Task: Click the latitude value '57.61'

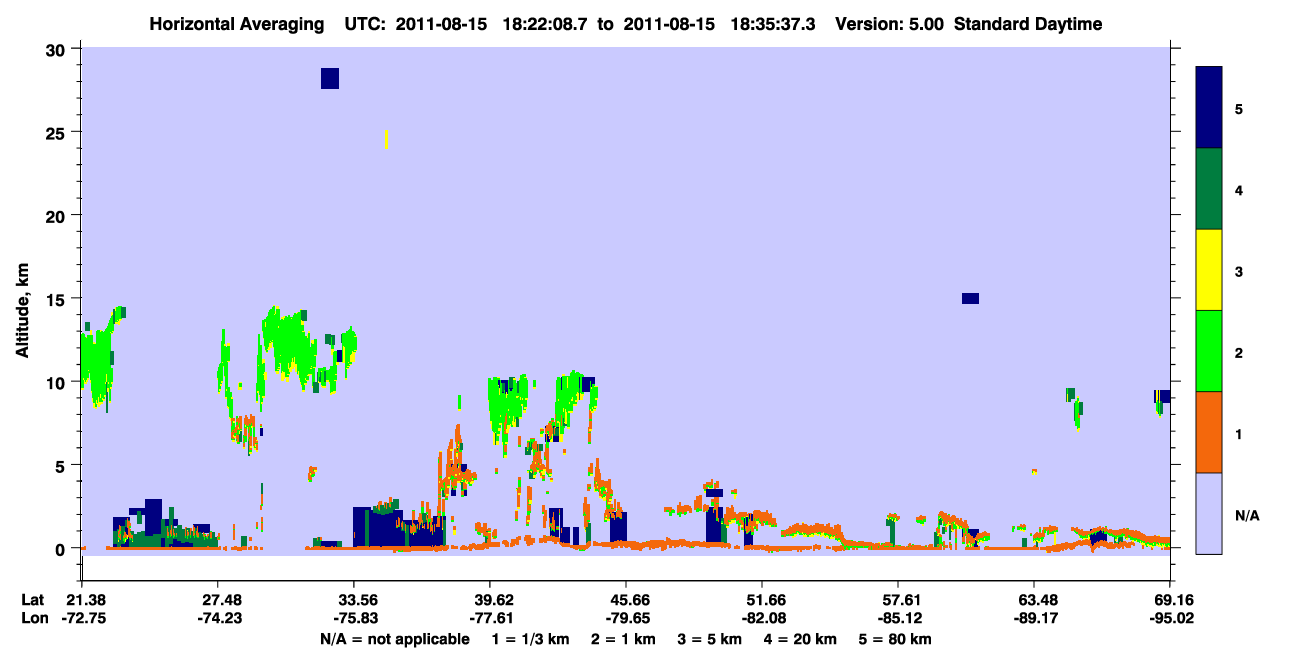Action: pos(898,600)
